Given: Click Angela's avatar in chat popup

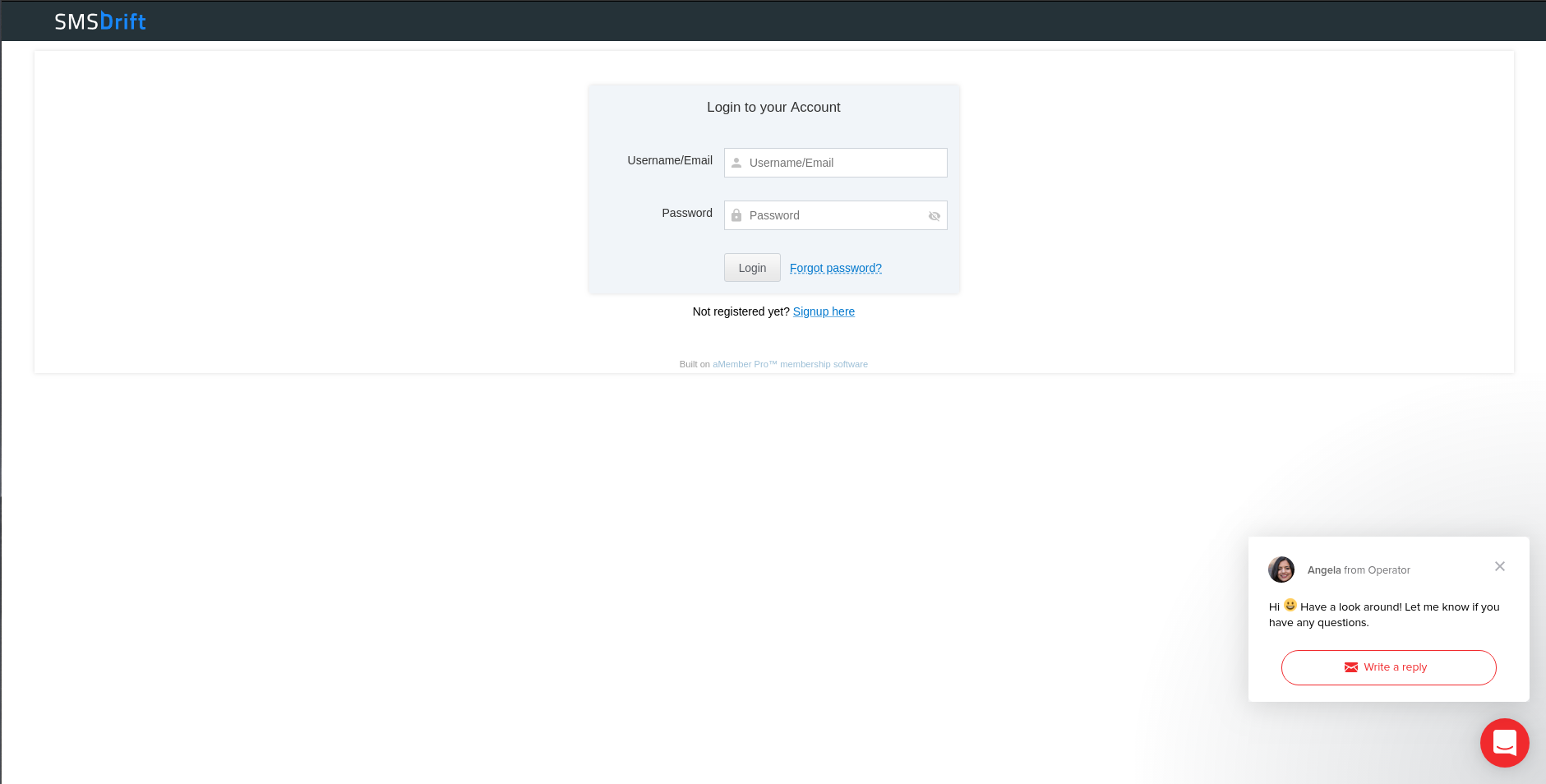Looking at the screenshot, I should [x=1281, y=570].
